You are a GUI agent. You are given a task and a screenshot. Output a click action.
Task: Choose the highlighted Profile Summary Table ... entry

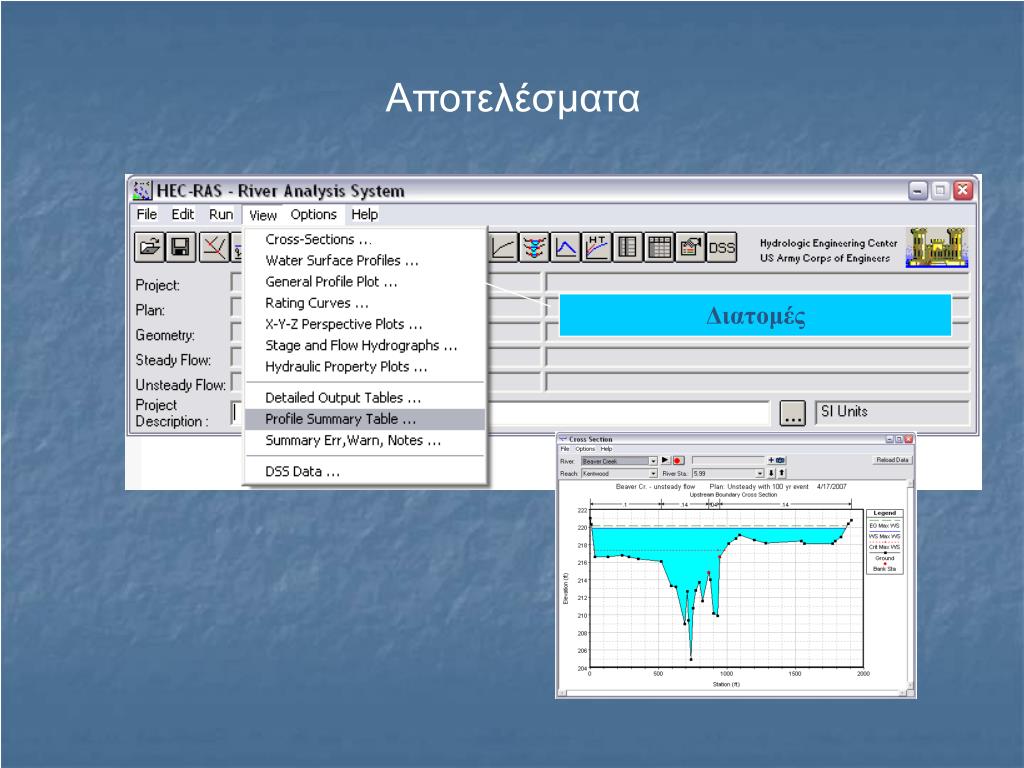point(365,419)
